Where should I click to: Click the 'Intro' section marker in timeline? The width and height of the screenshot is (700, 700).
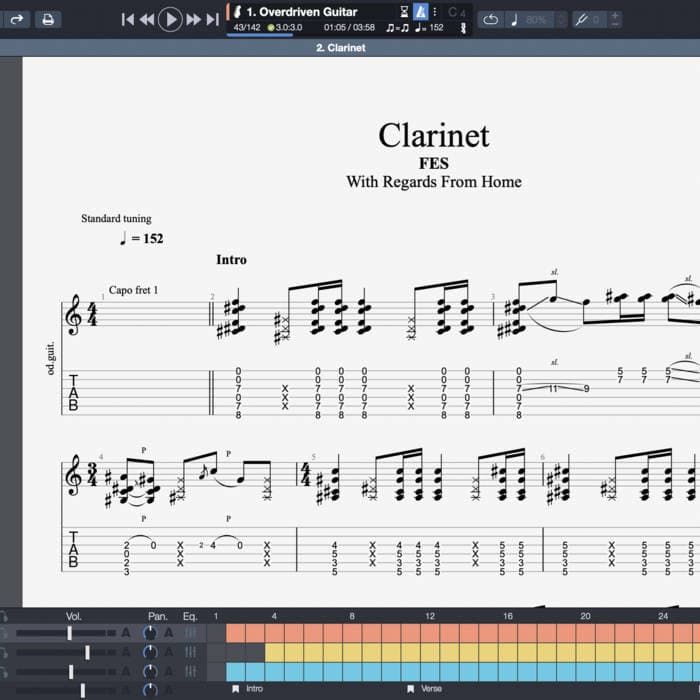click(x=247, y=689)
